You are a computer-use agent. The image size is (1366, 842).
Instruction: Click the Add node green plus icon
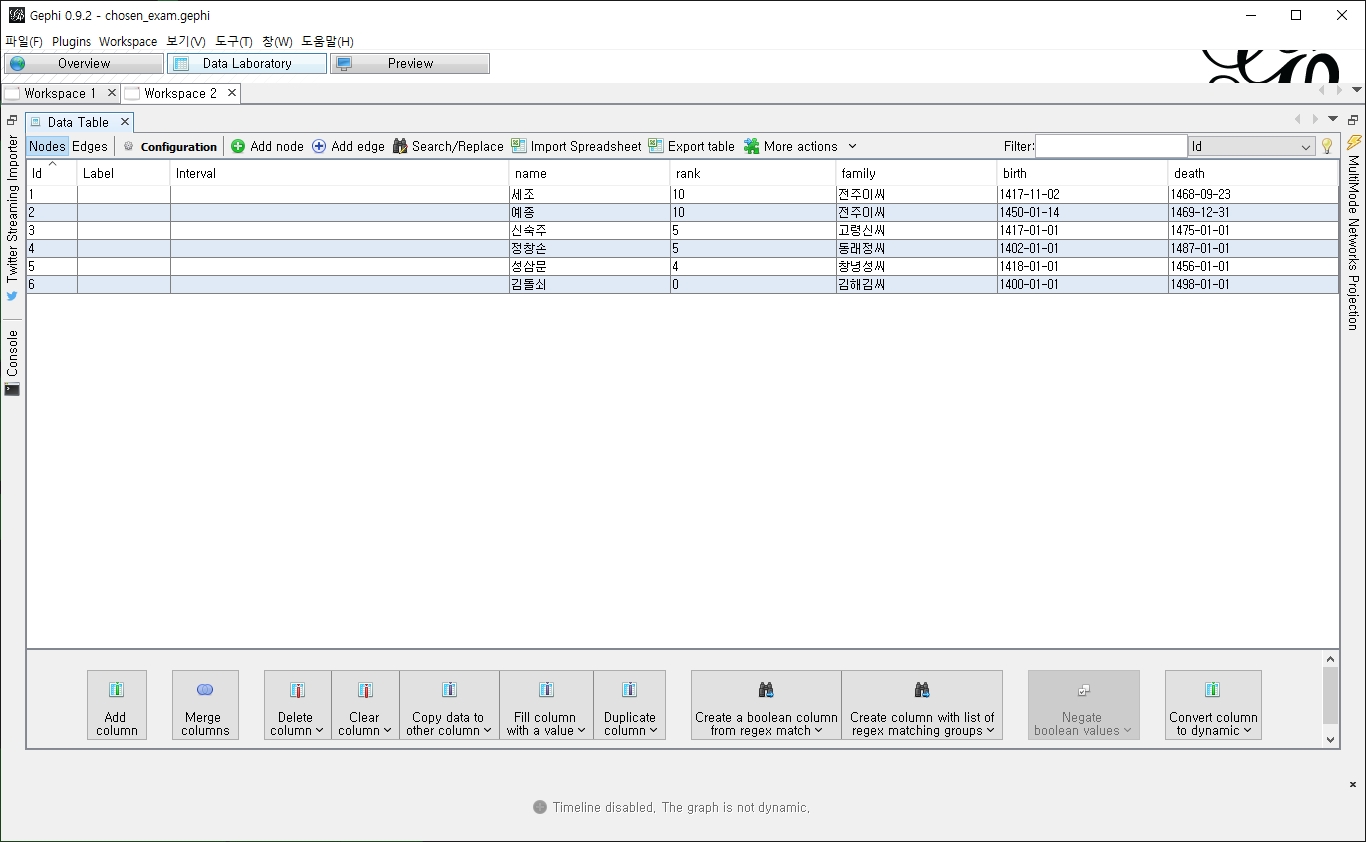click(238, 146)
